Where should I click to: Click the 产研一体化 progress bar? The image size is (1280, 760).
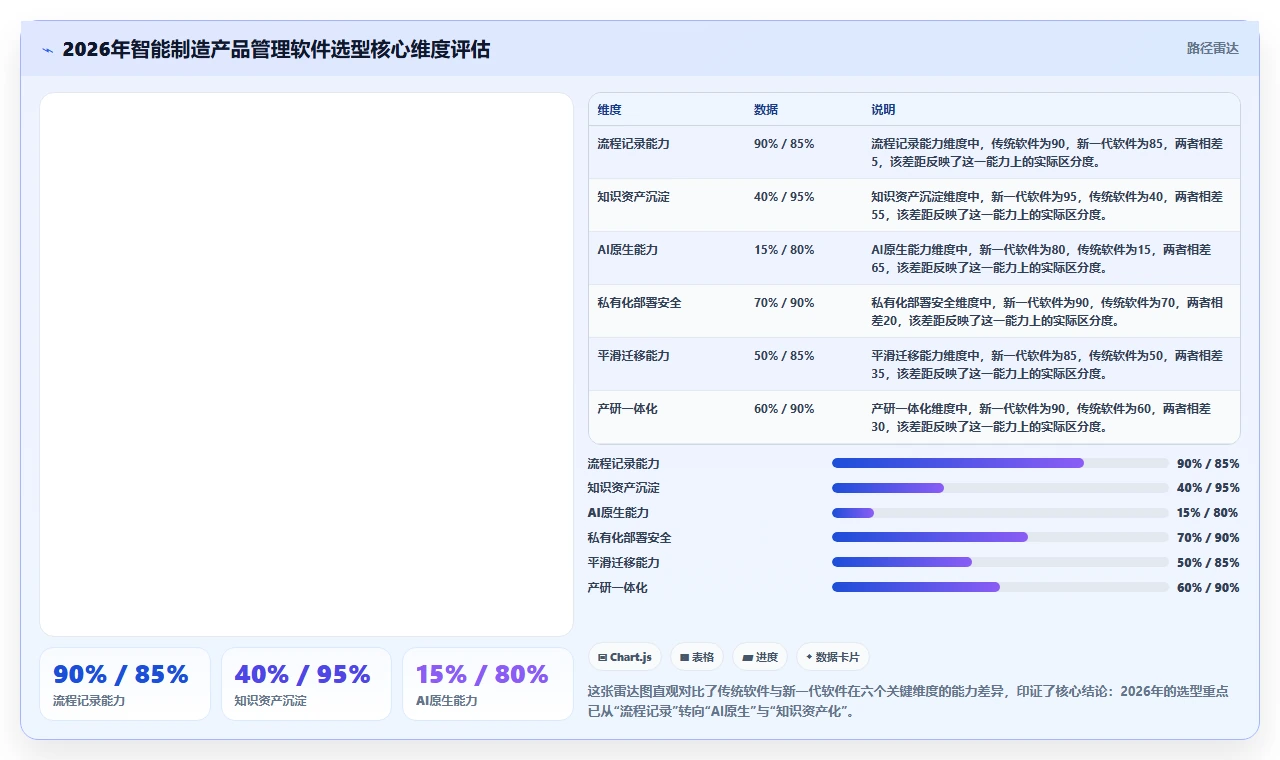[x=1000, y=587]
